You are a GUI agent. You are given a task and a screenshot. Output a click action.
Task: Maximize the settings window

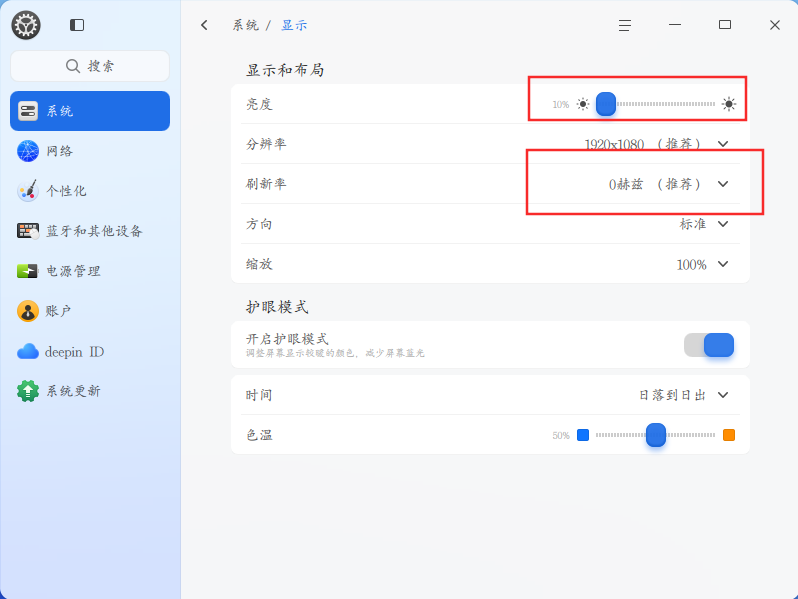pos(725,24)
